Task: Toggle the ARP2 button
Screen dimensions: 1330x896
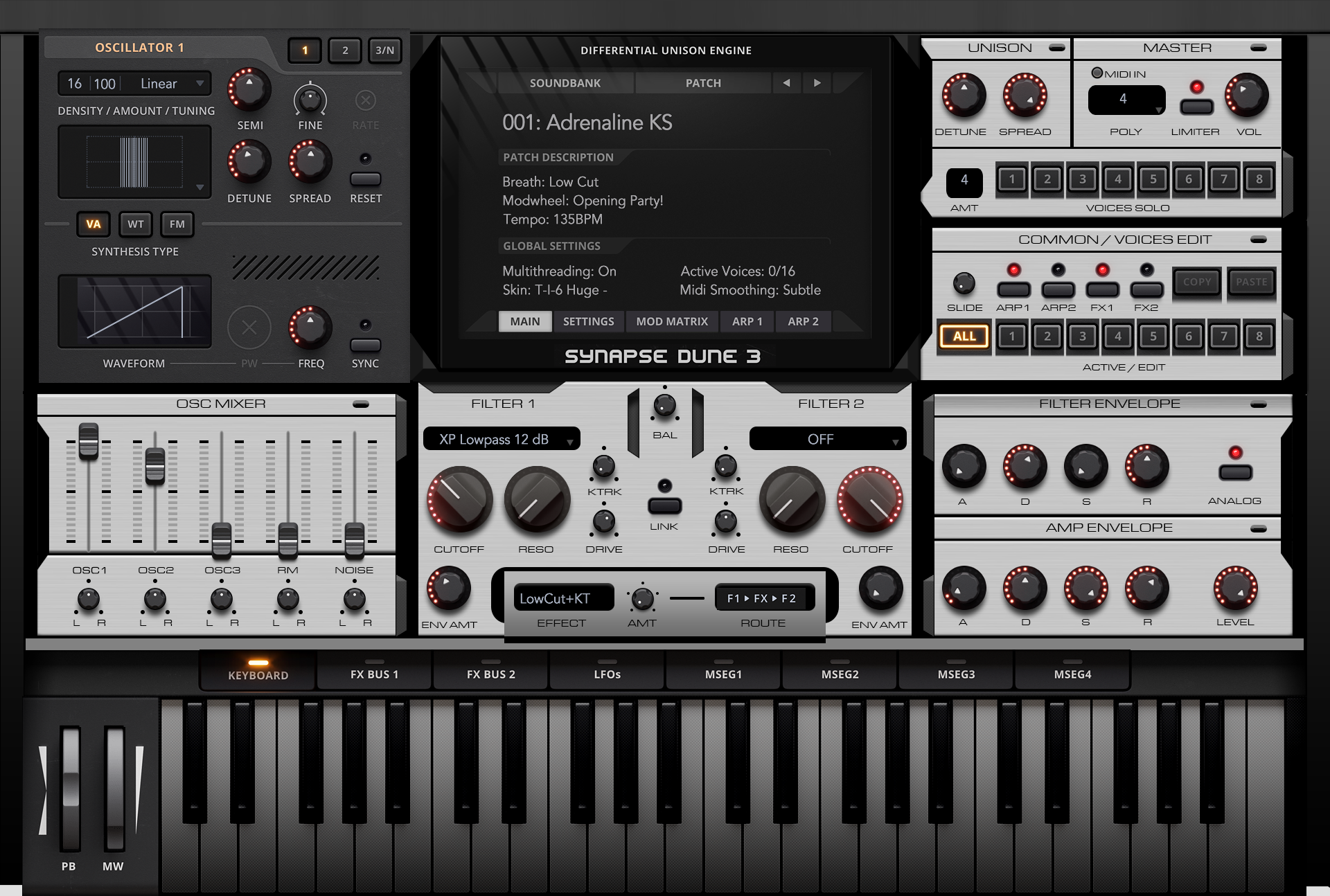Action: pos(1058,290)
